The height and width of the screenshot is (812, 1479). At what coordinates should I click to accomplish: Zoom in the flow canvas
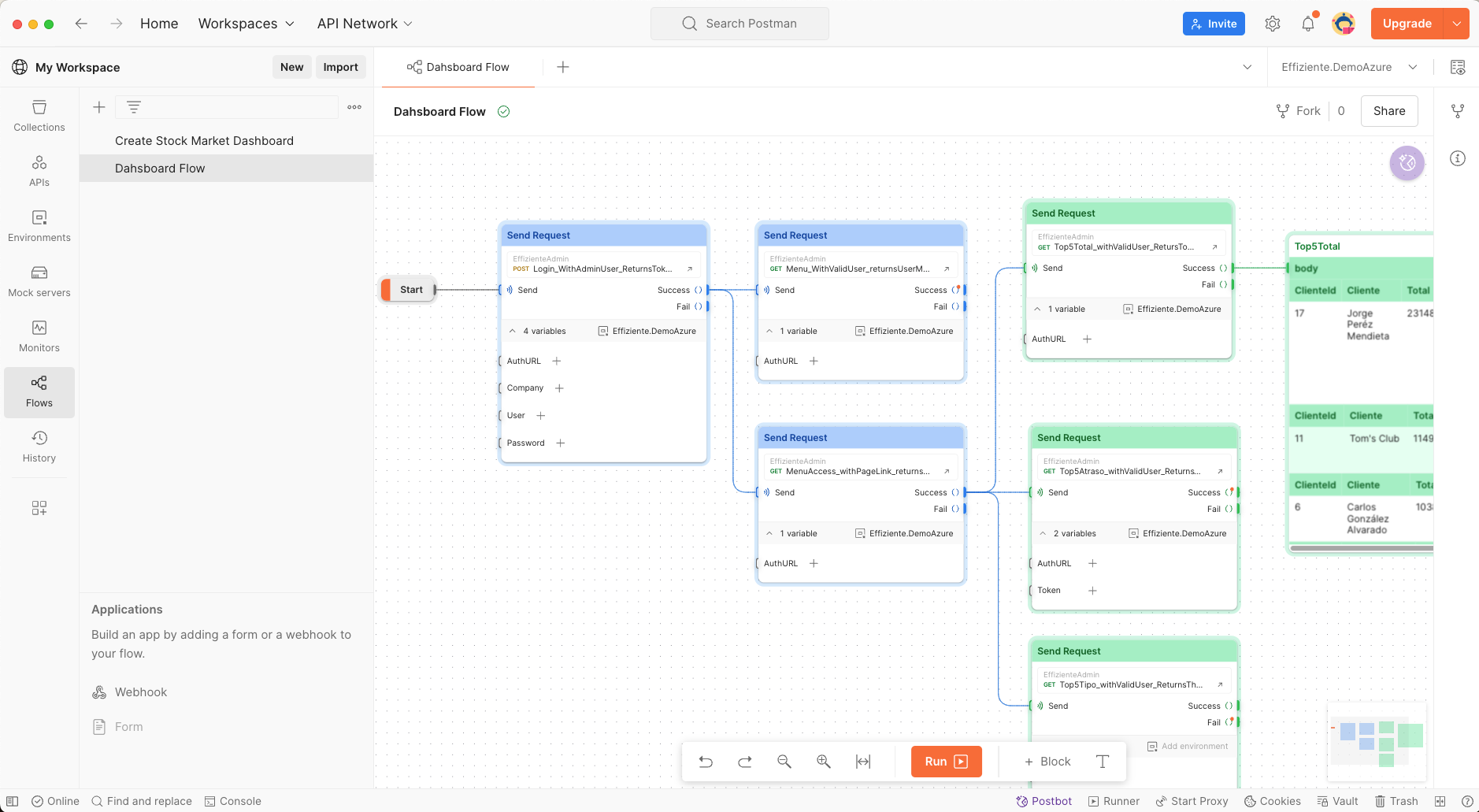(824, 762)
